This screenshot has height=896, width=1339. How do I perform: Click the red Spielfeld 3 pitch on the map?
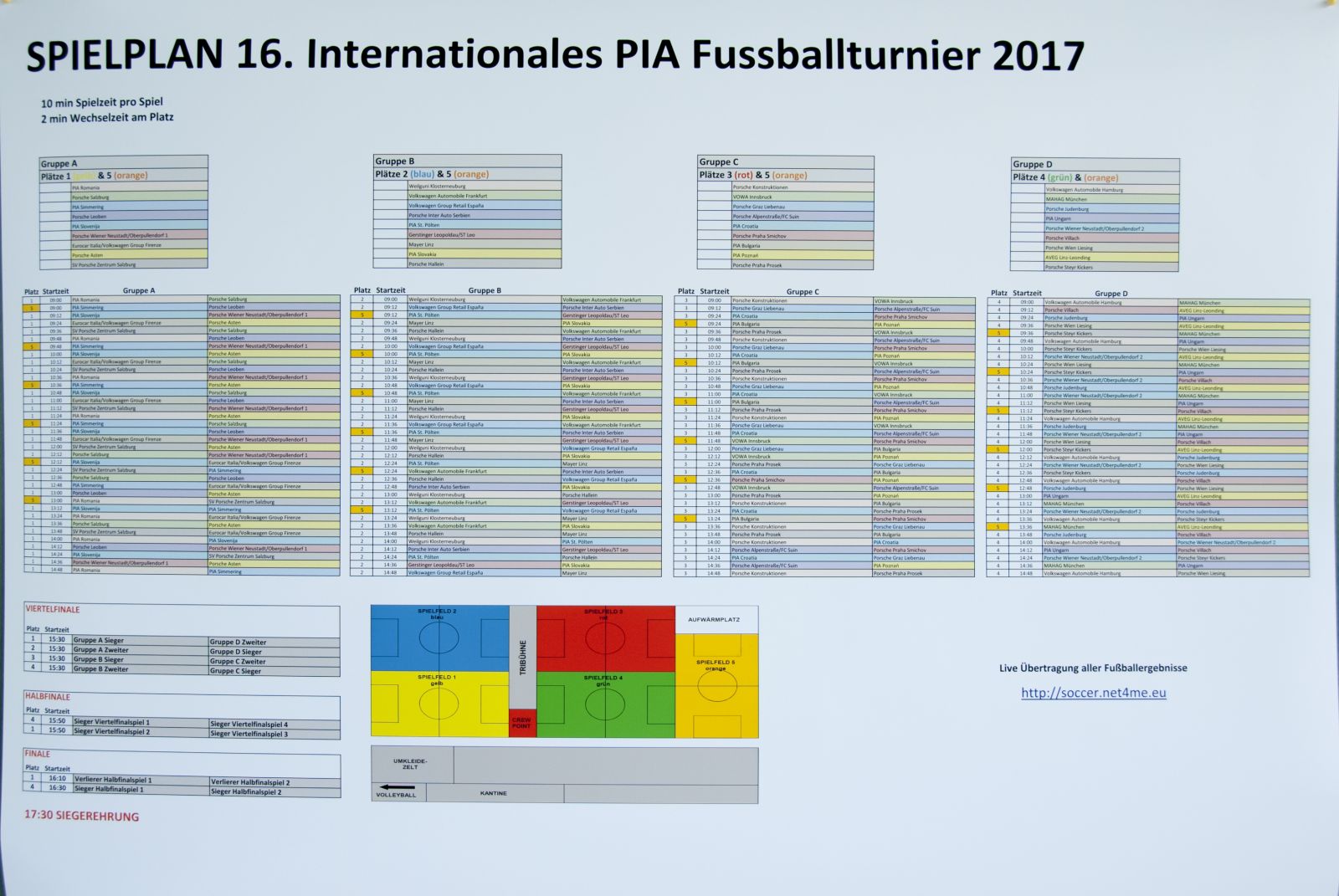click(605, 638)
